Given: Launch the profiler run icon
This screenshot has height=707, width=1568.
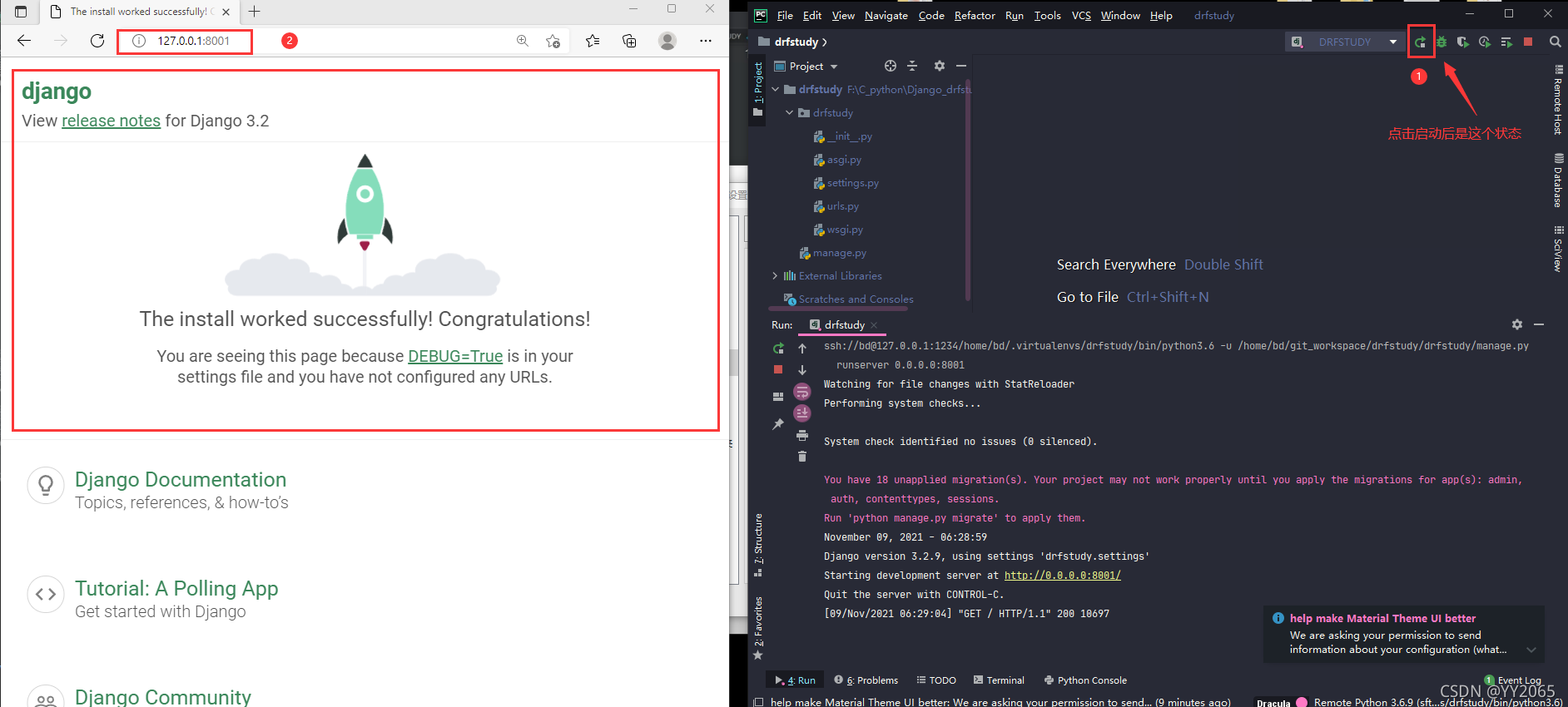Looking at the screenshot, I should coord(1485,42).
